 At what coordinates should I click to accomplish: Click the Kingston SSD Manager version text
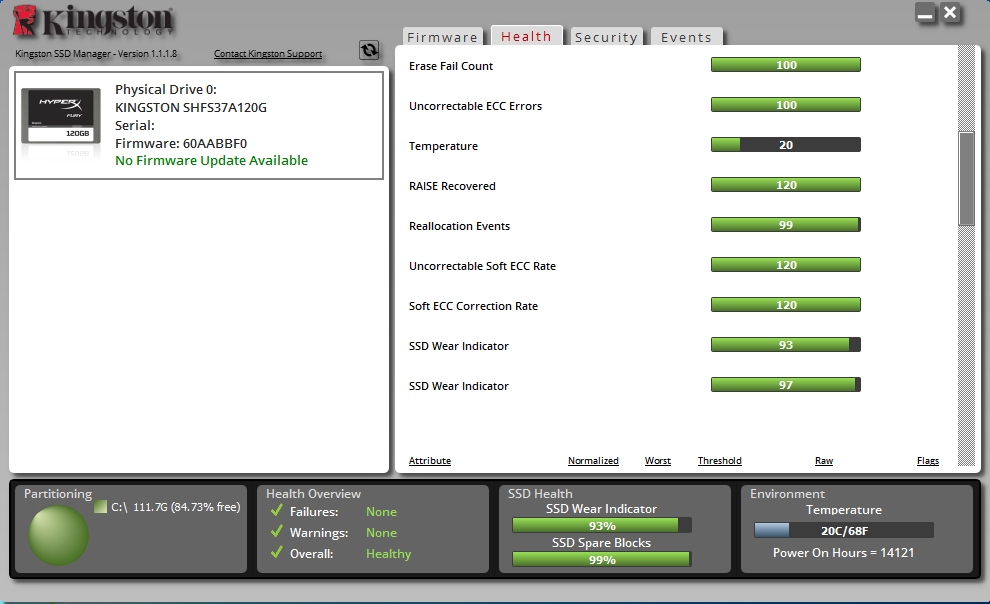tap(96, 54)
